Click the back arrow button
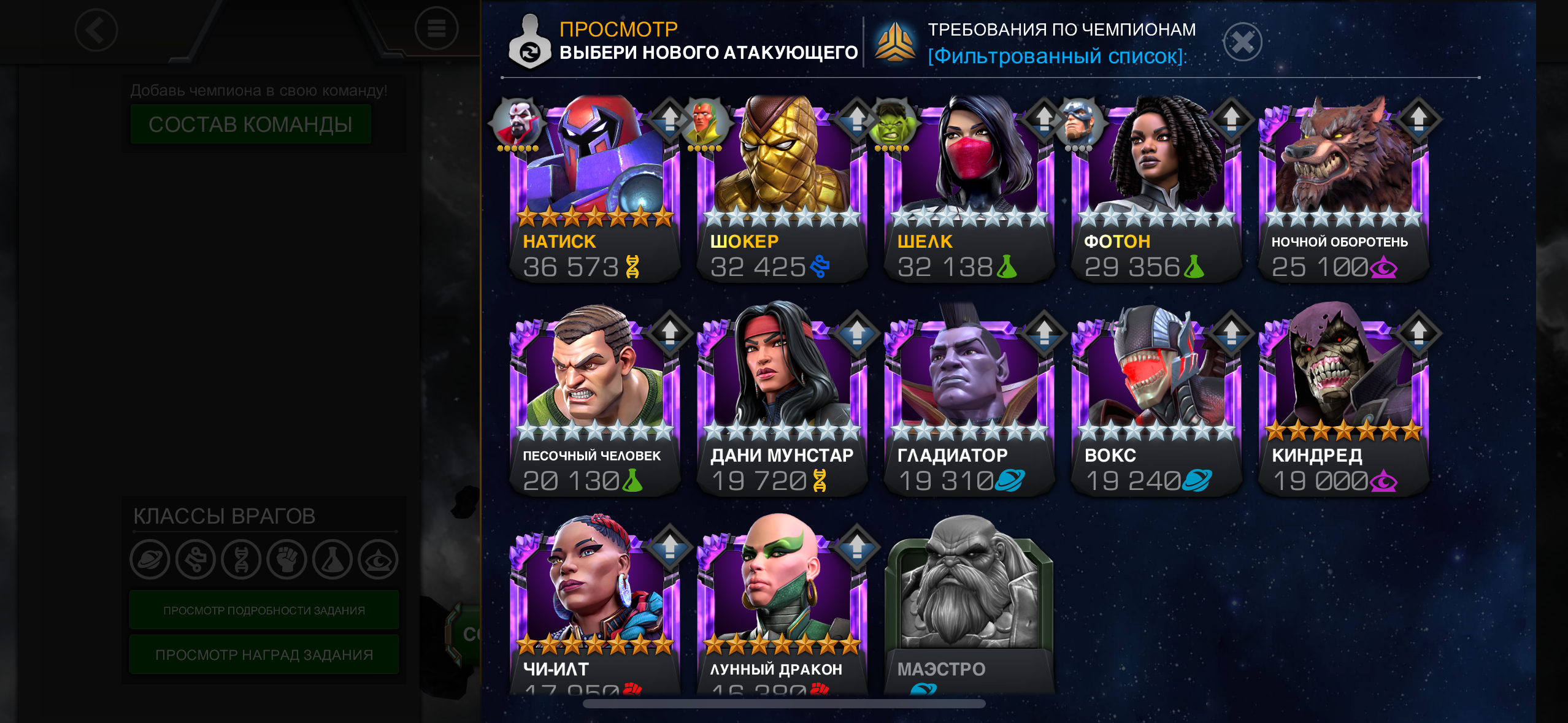 coord(96,30)
